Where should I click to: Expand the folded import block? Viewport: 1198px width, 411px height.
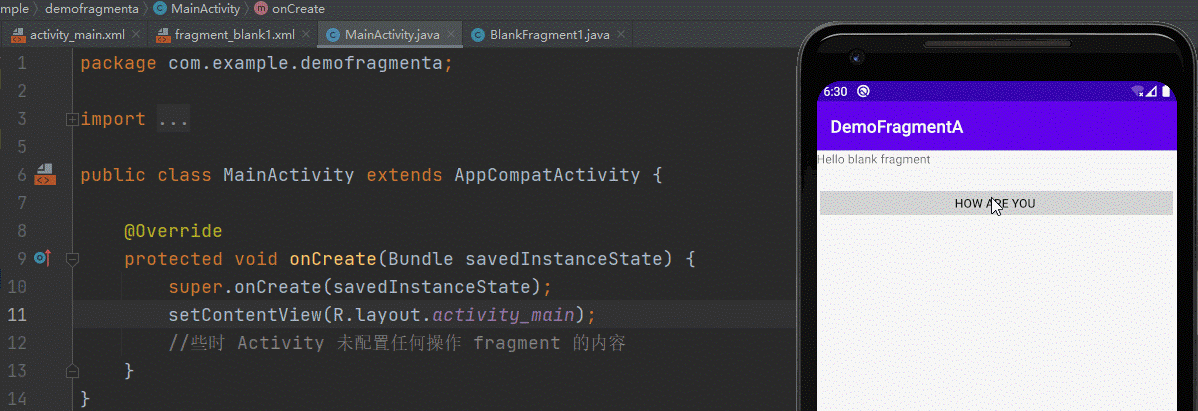coord(73,119)
